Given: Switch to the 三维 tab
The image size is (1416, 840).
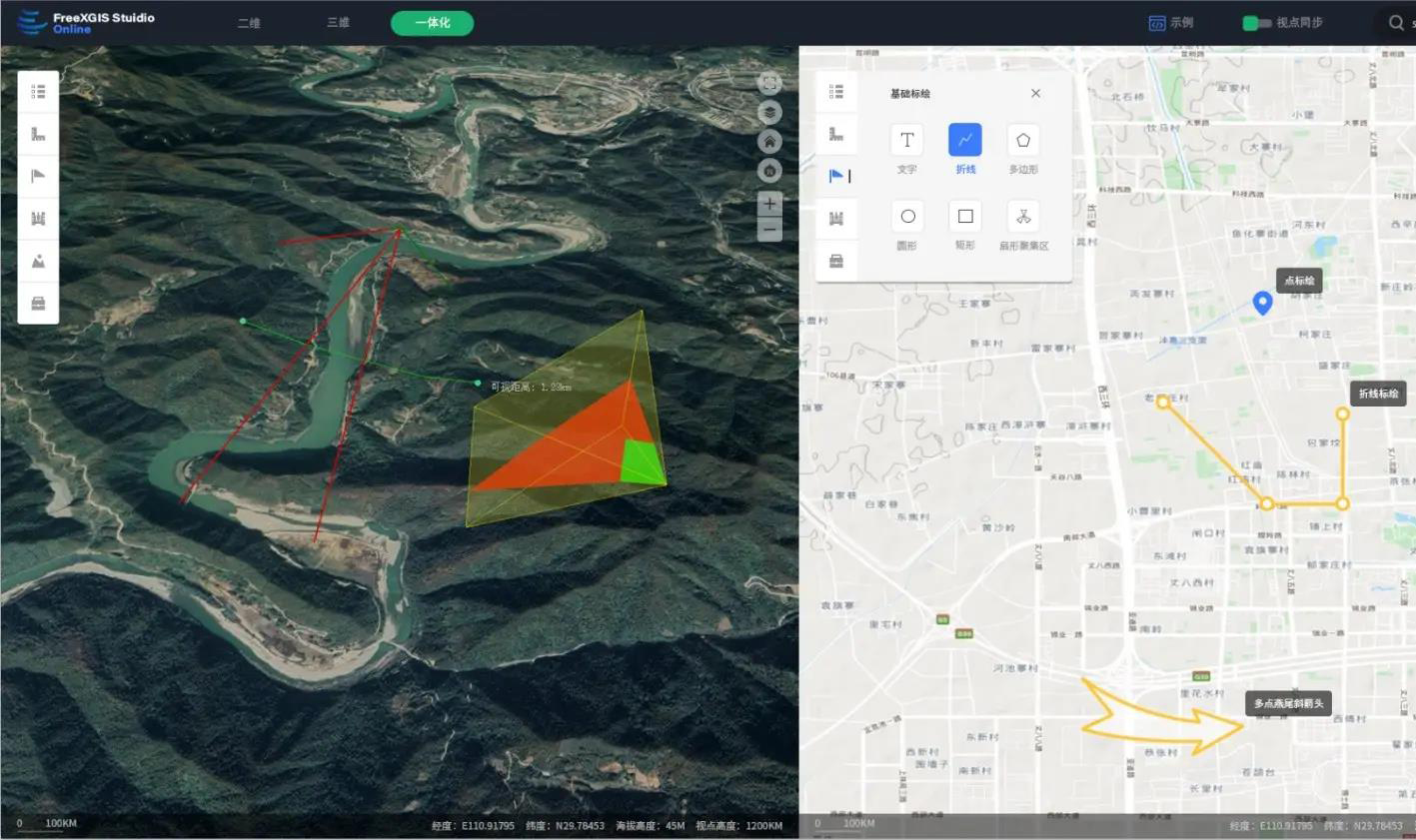Looking at the screenshot, I should pyautogui.click(x=339, y=23).
